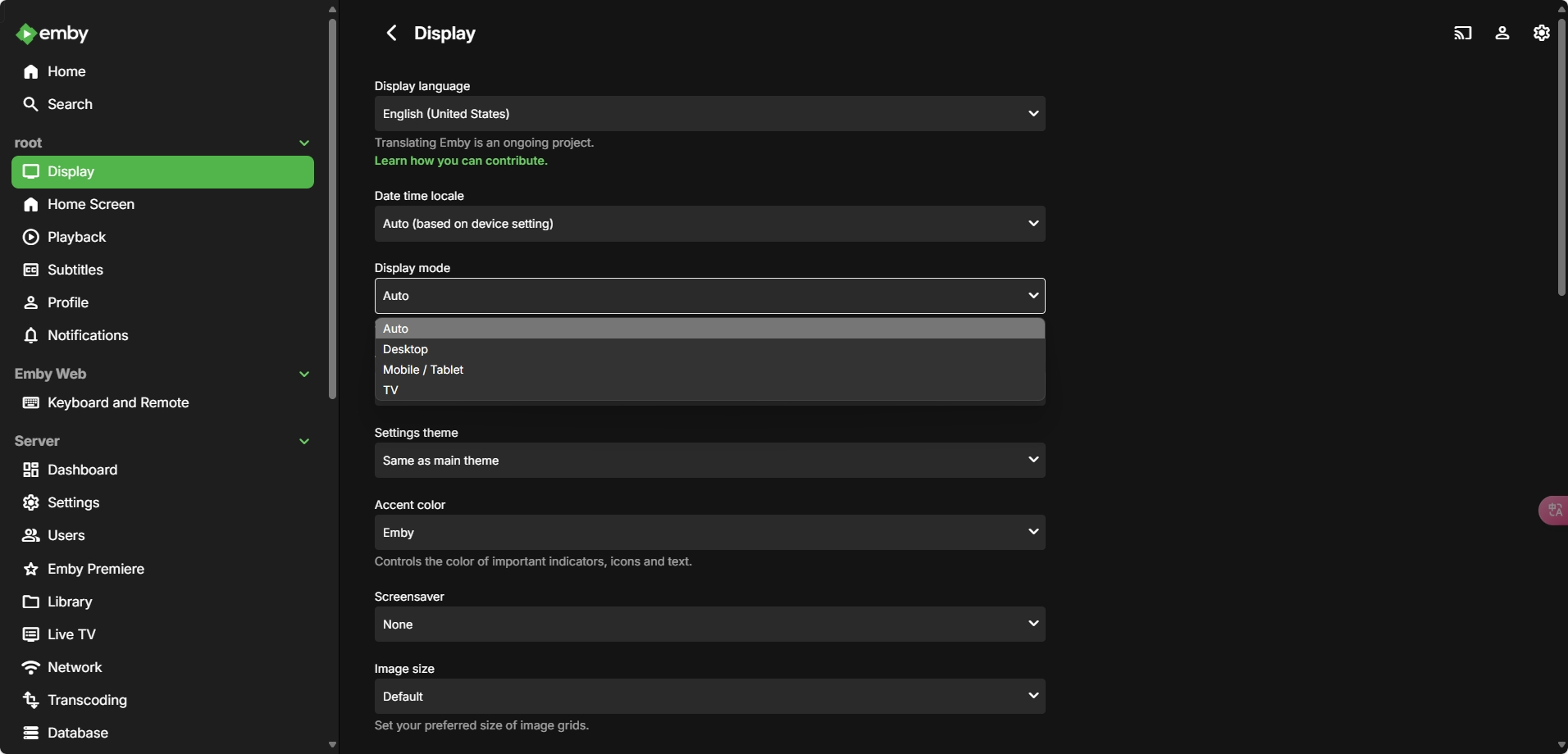
Task: Go back using the header arrow
Action: coord(392,34)
